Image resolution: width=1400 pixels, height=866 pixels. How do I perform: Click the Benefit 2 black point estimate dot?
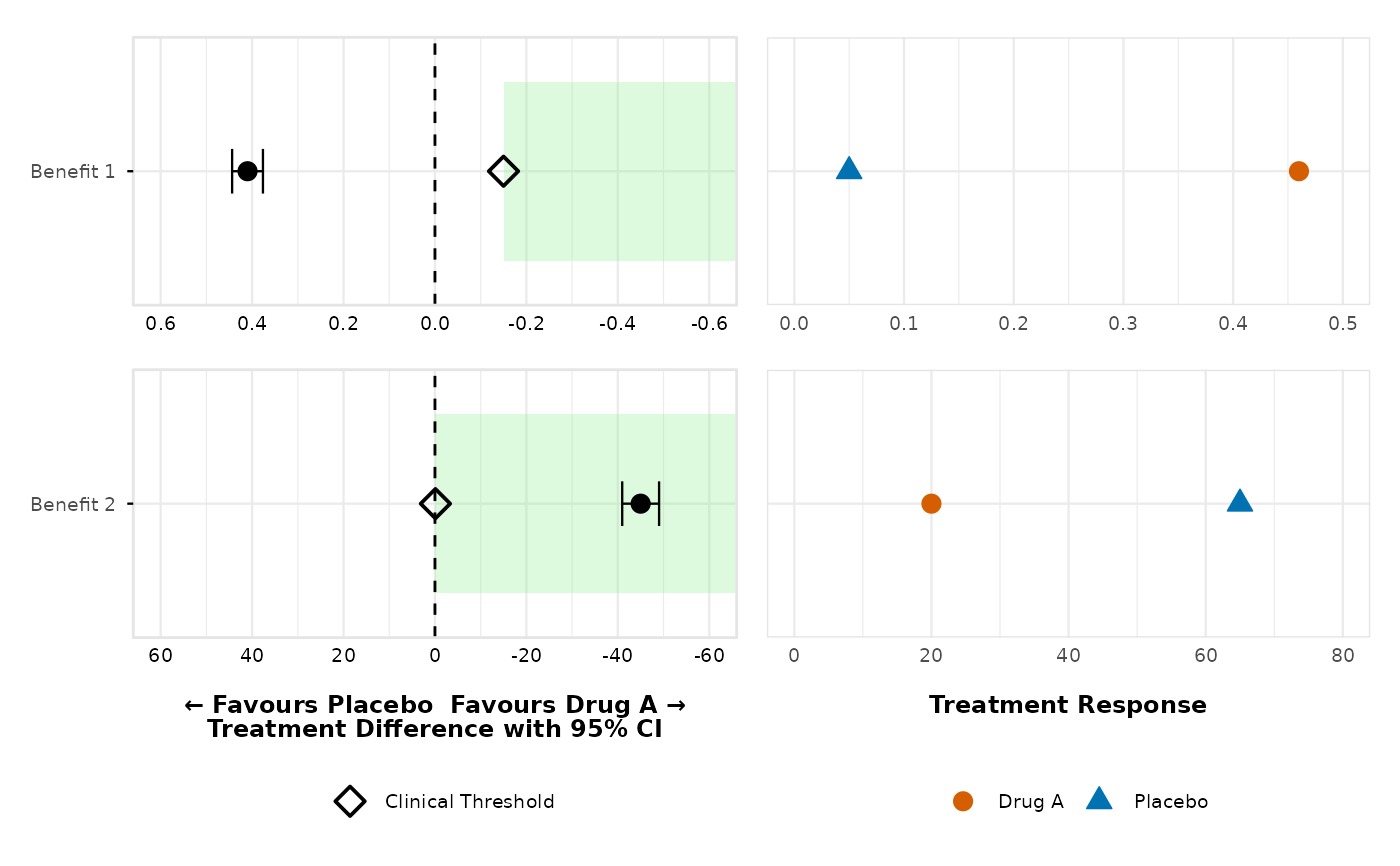[x=640, y=503]
